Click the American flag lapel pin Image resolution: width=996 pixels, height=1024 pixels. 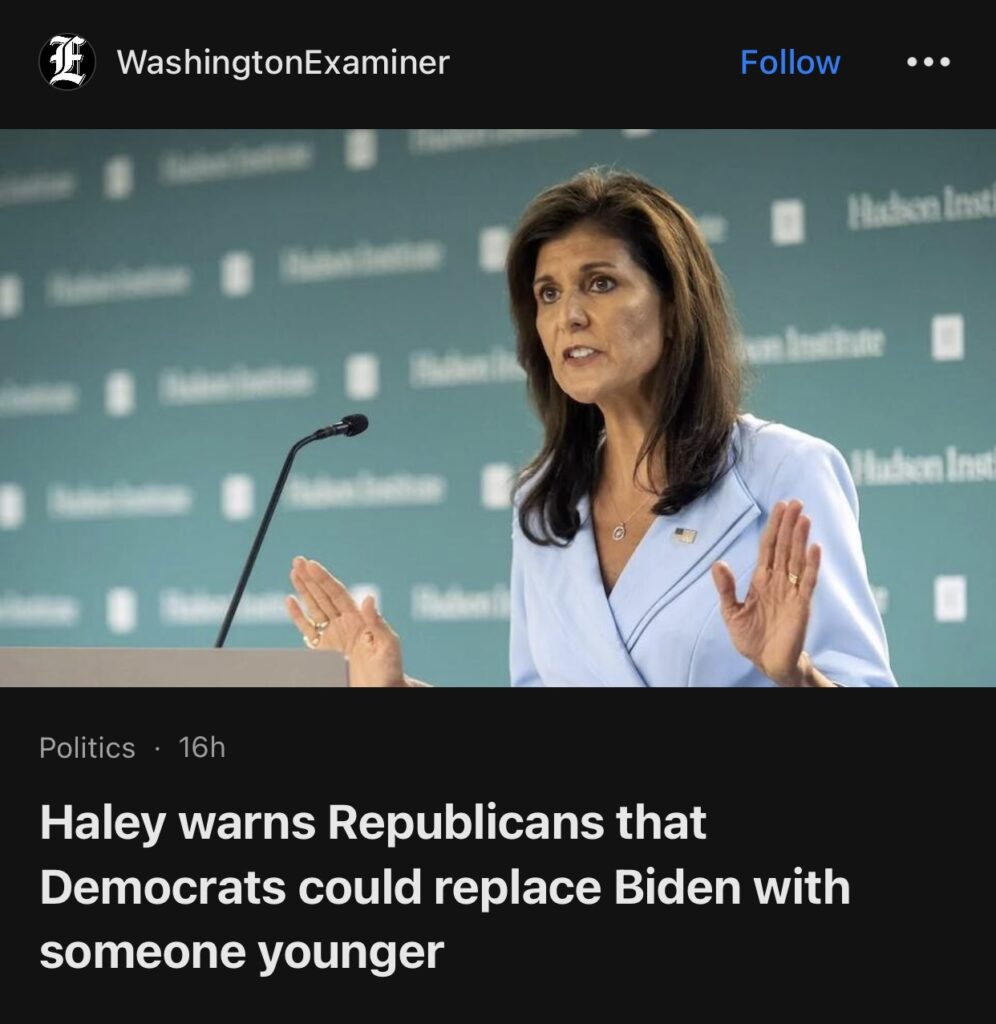(684, 536)
